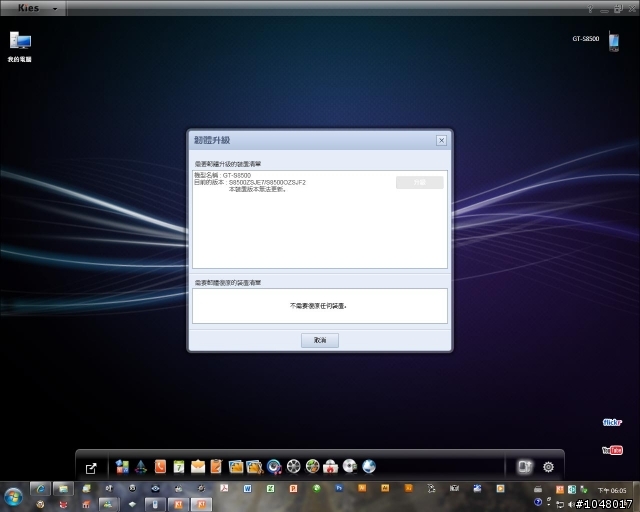Open the Excel icon in taskbar

click(x=270, y=488)
